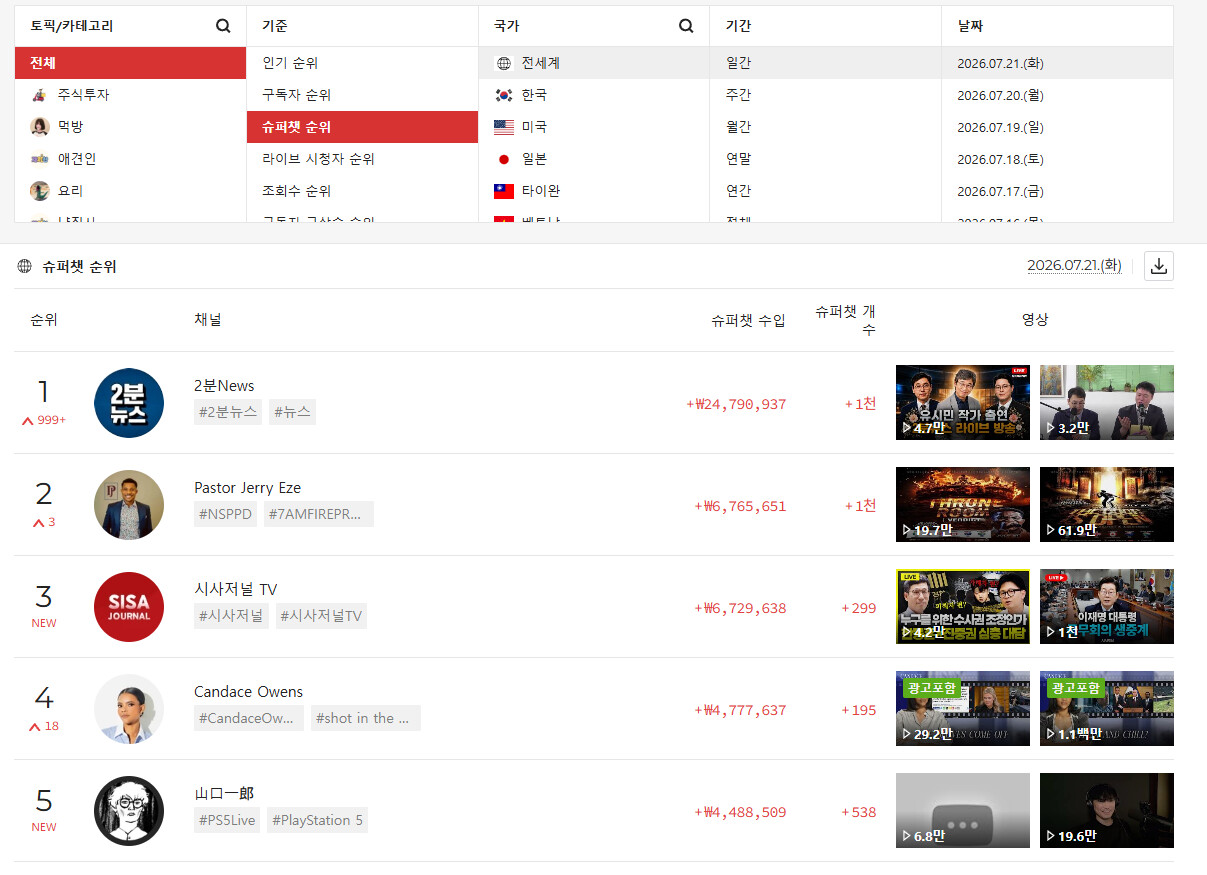Open Candace Owens thumbnail with 1.1백만 views

click(1107, 708)
